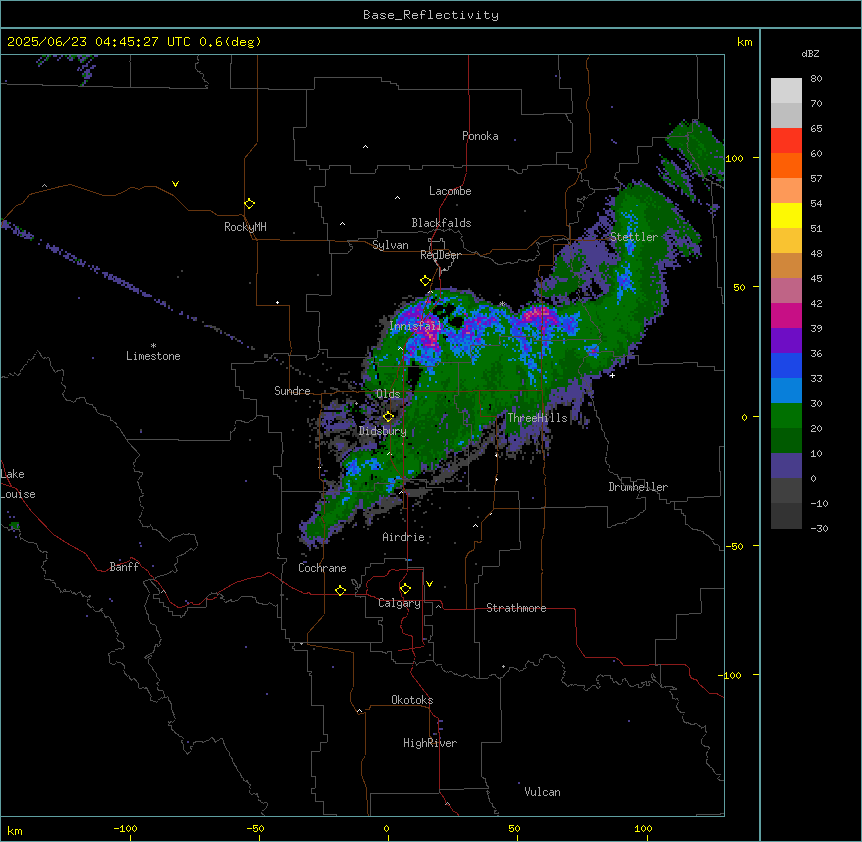Click the Drumheller label
The image size is (862, 842).
638,487
